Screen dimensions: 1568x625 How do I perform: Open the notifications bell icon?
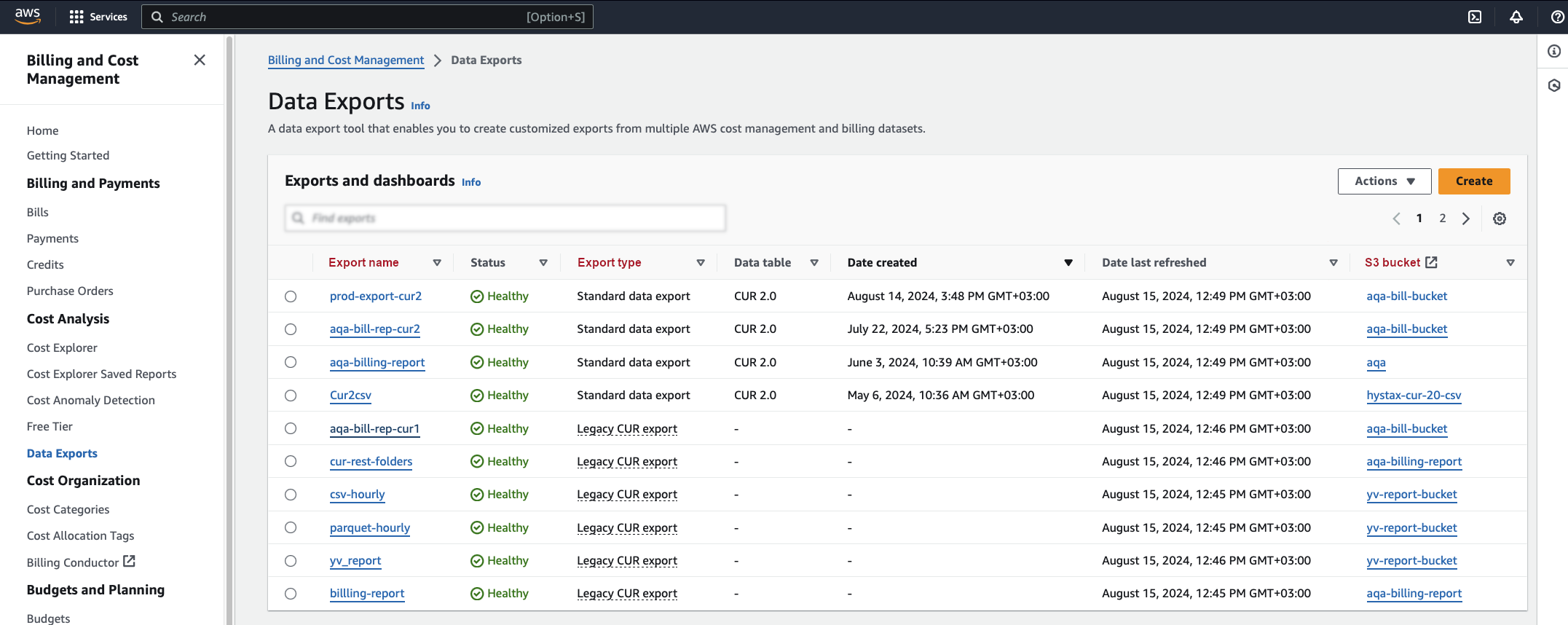point(1516,17)
